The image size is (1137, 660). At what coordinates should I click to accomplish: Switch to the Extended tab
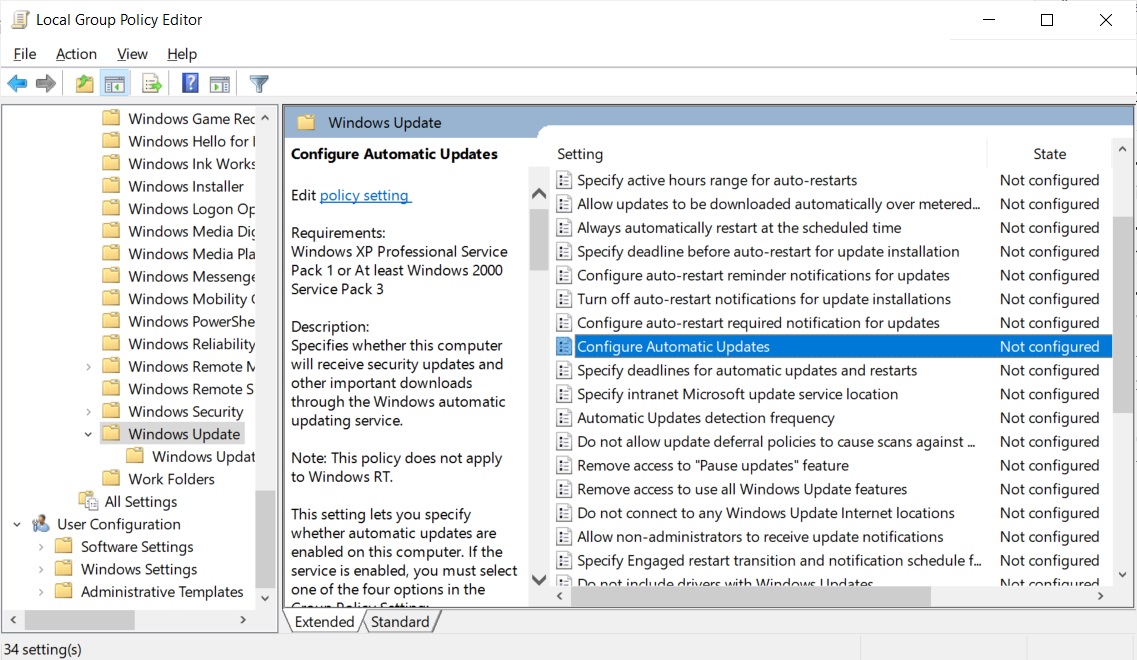324,622
